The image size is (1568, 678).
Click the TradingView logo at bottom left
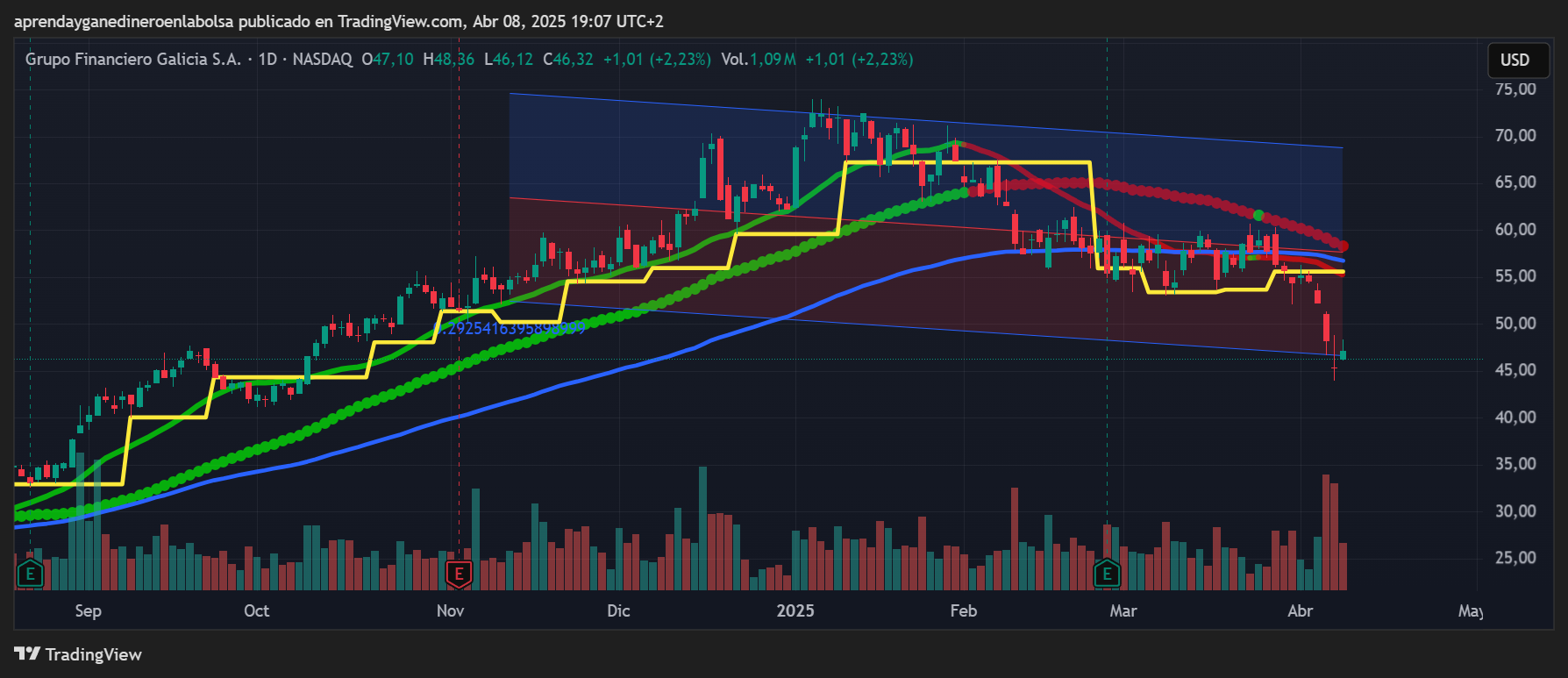[78, 654]
